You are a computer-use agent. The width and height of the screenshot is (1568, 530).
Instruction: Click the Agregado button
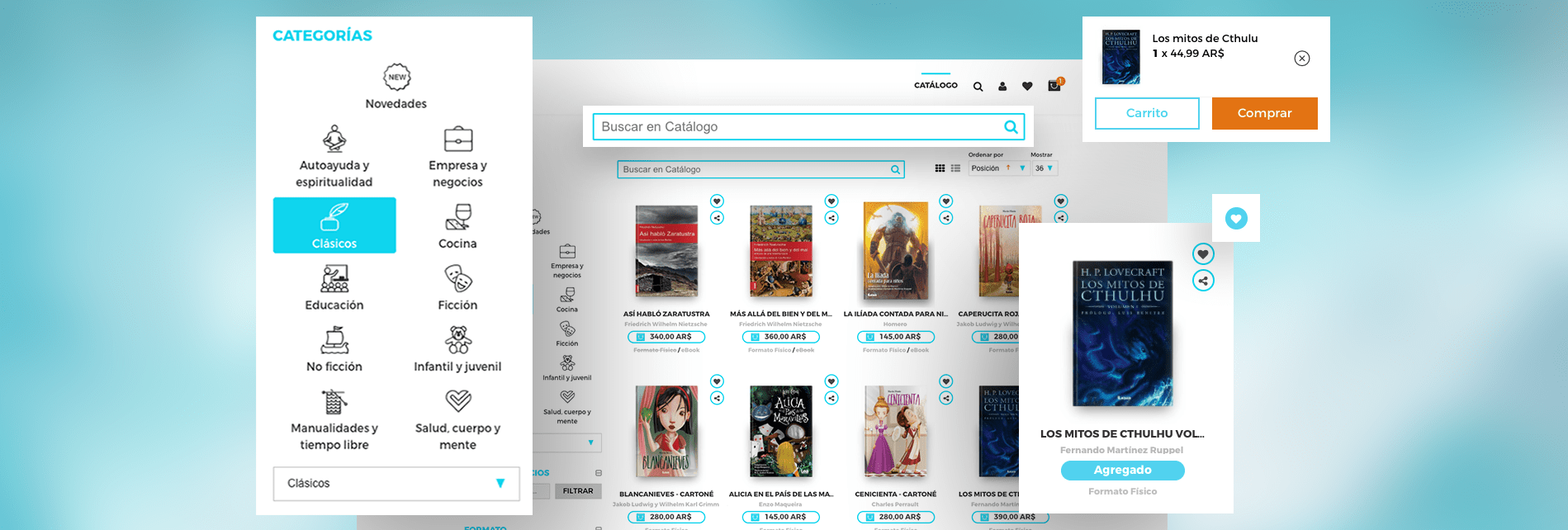tap(1123, 471)
